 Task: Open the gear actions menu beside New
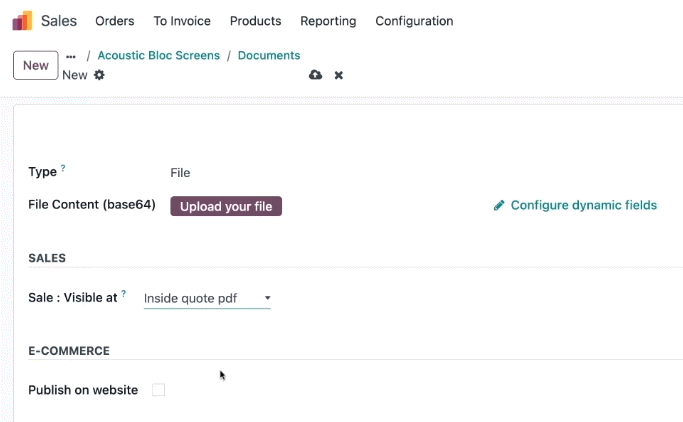[x=99, y=75]
